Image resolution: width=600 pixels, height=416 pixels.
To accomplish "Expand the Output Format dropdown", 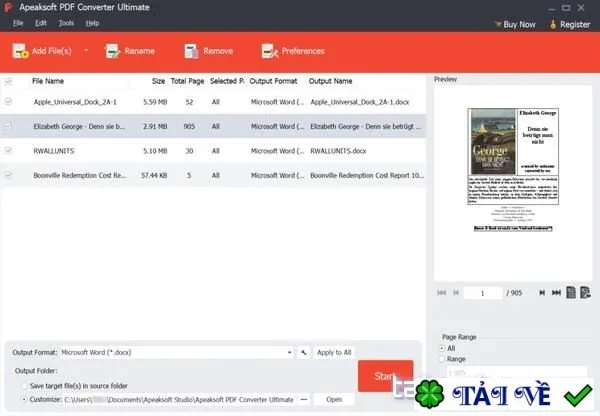I will click(x=289, y=352).
